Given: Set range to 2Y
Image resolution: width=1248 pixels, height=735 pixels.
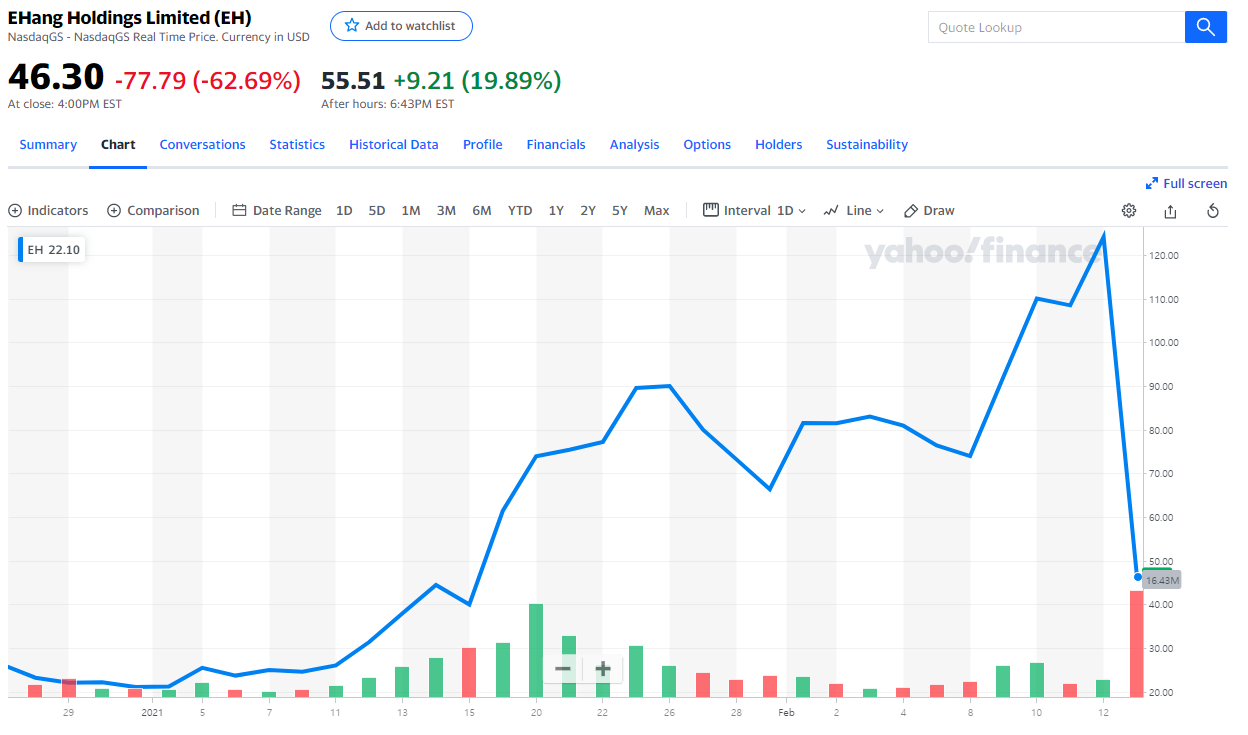Looking at the screenshot, I should coord(588,210).
